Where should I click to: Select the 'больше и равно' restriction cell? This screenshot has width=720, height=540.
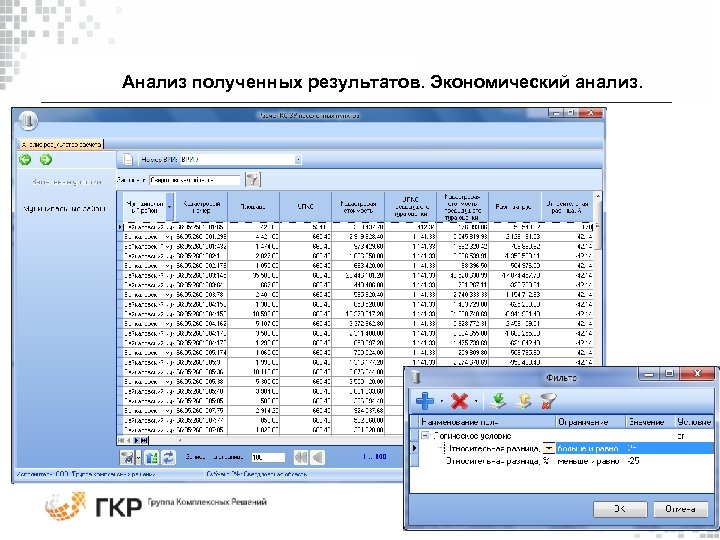click(591, 448)
